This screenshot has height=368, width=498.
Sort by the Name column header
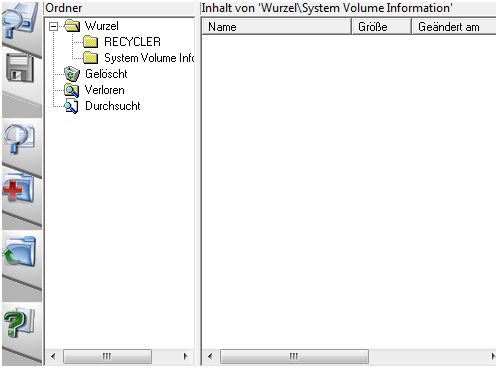(x=276, y=27)
